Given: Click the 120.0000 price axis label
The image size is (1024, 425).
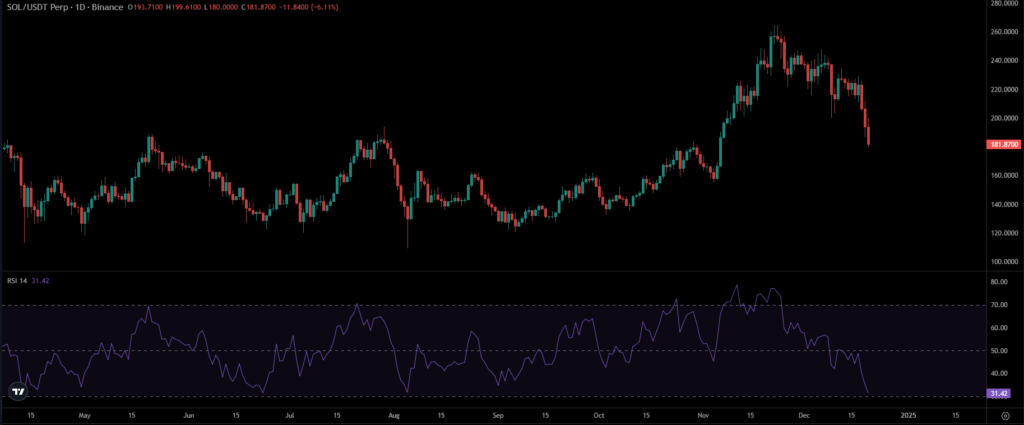Looking at the screenshot, I should 1003,233.
